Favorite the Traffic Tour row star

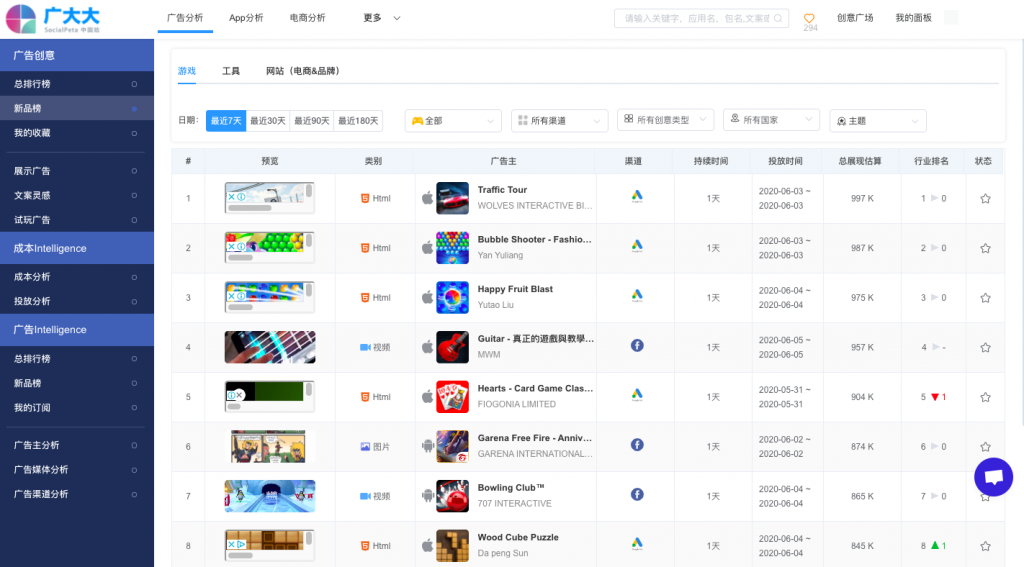click(985, 199)
